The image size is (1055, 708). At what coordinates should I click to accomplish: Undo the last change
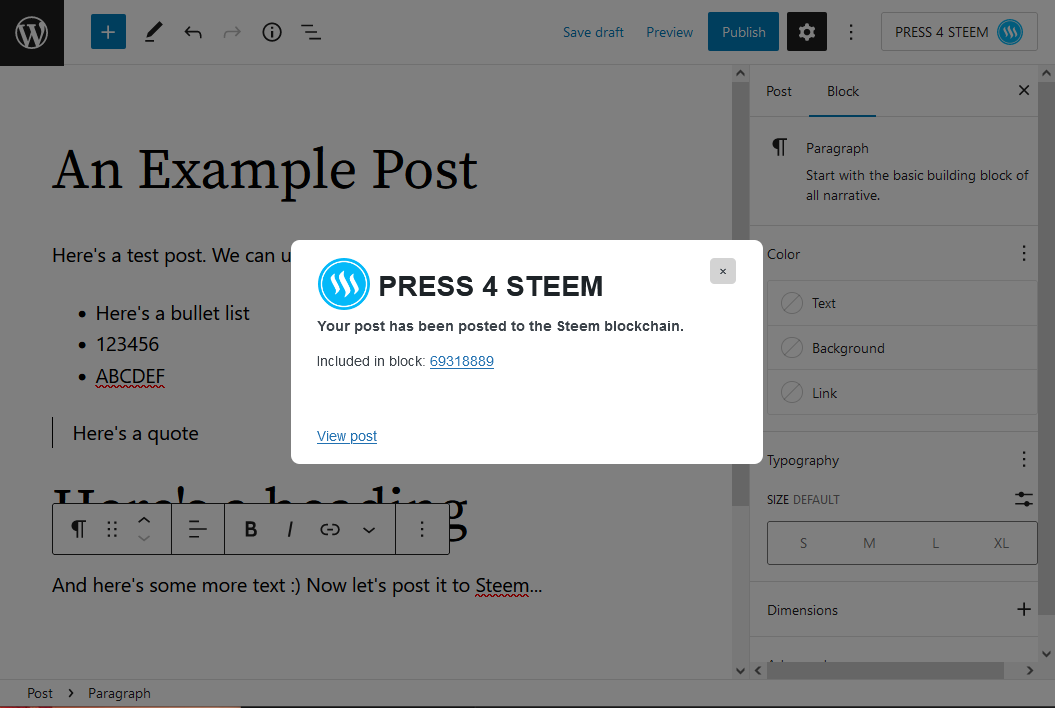coord(193,32)
